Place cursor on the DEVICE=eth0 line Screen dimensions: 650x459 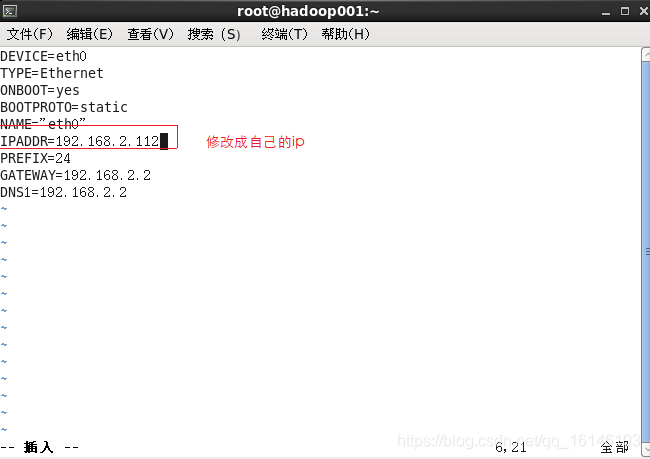[44, 56]
